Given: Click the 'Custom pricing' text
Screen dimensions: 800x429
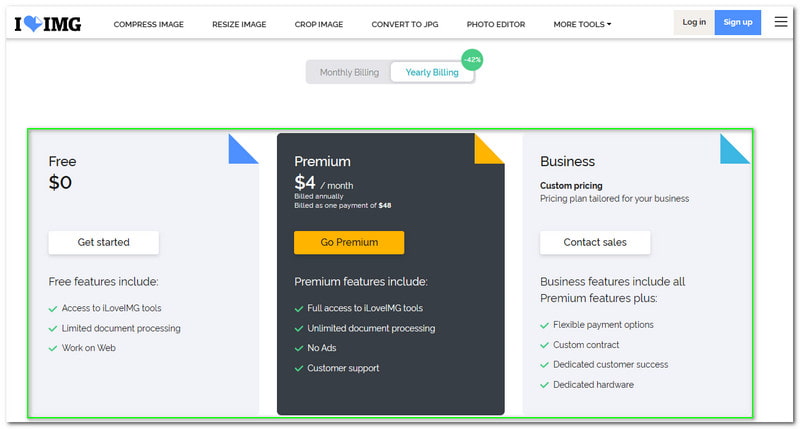Looking at the screenshot, I should pos(571,186).
